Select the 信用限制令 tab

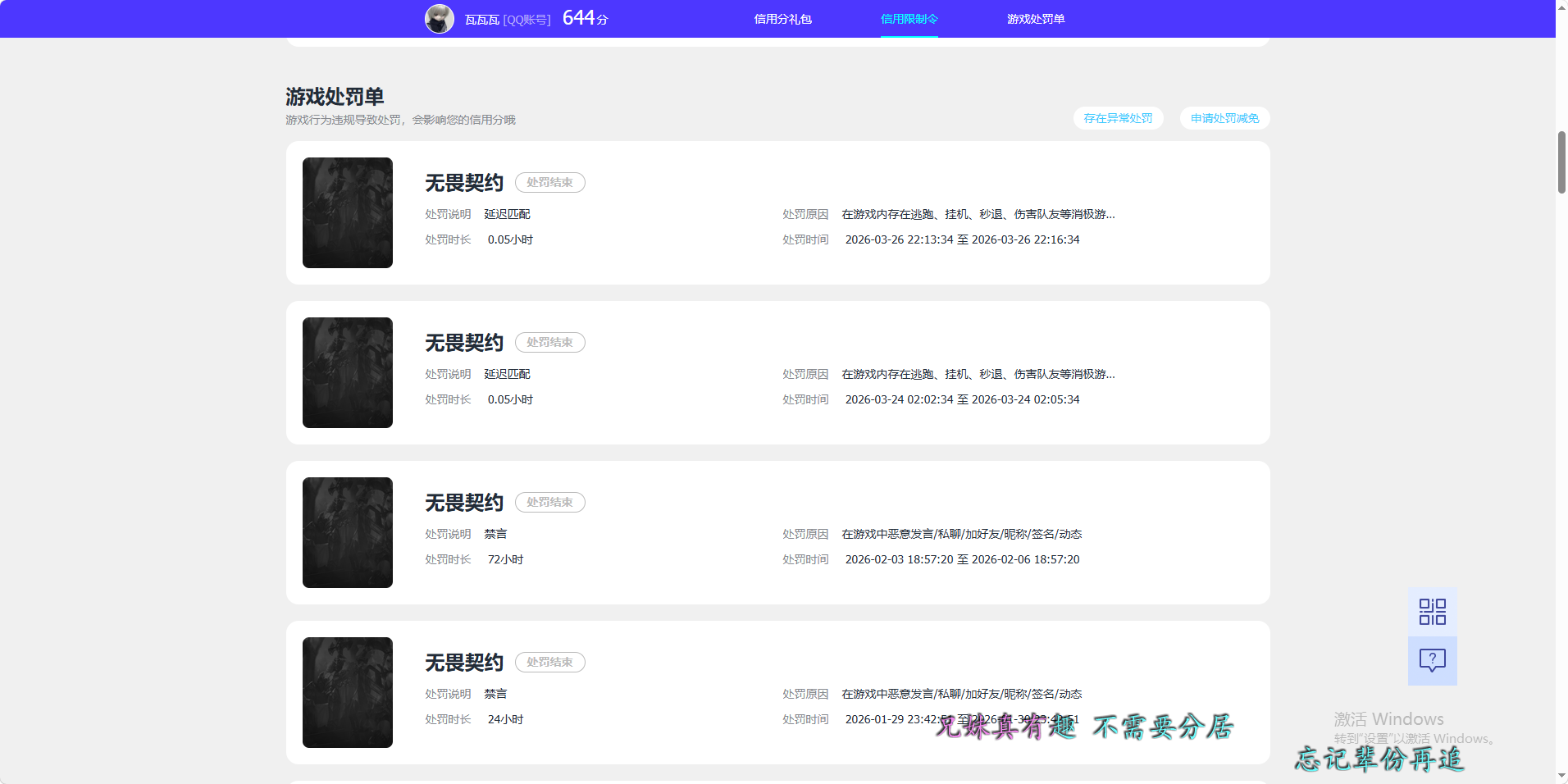(x=909, y=18)
